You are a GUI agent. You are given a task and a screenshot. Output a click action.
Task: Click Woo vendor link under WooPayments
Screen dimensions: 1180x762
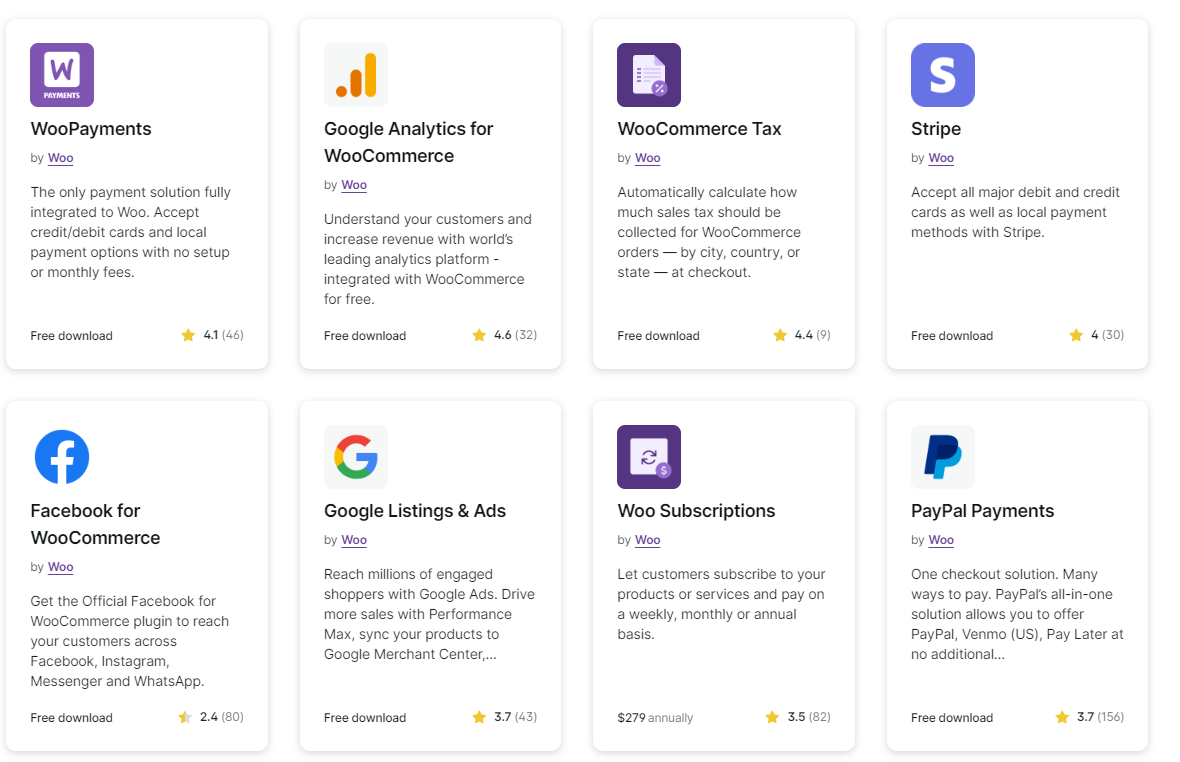pyautogui.click(x=61, y=158)
